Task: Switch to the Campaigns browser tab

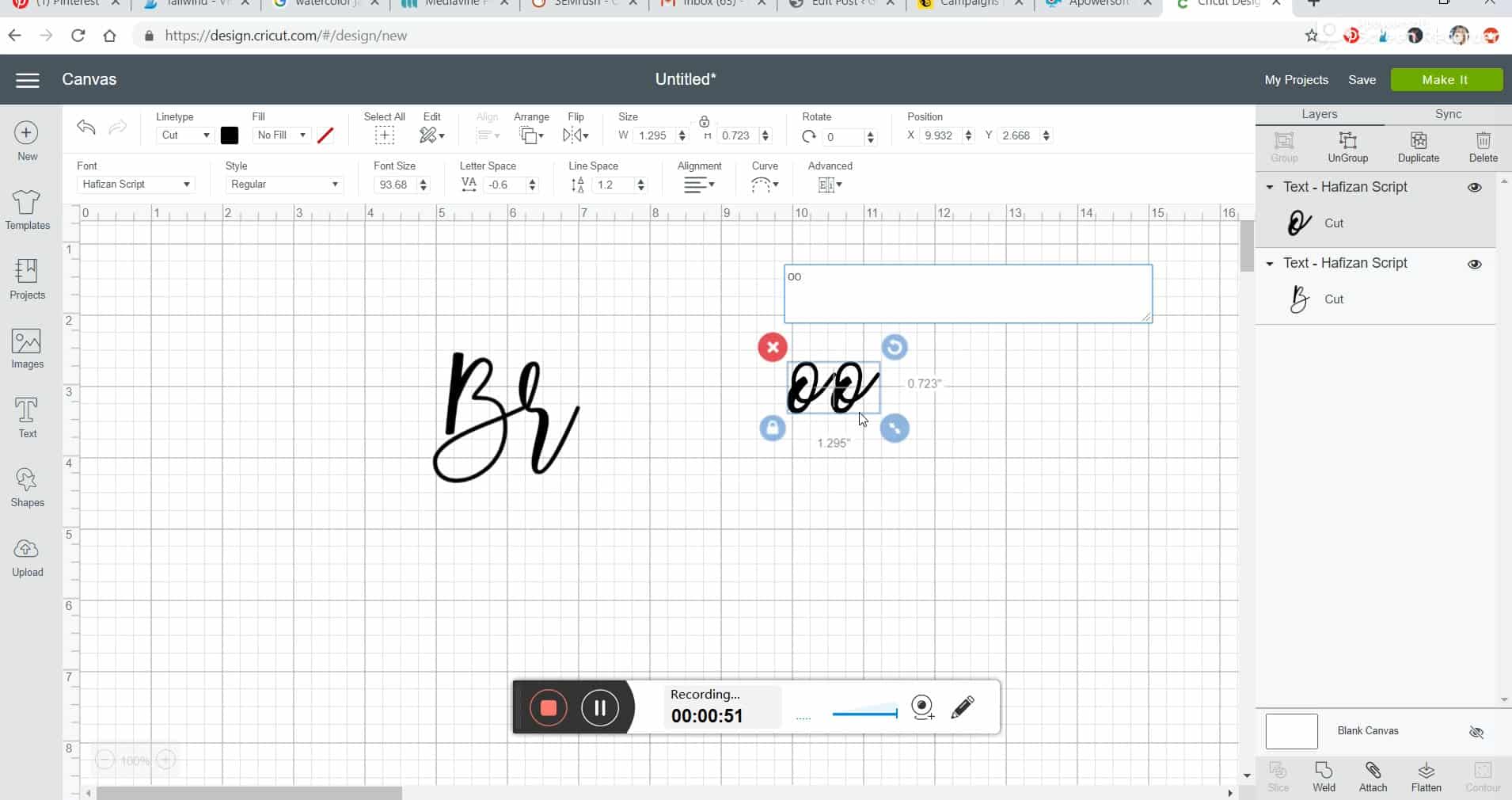Action: click(971, 5)
